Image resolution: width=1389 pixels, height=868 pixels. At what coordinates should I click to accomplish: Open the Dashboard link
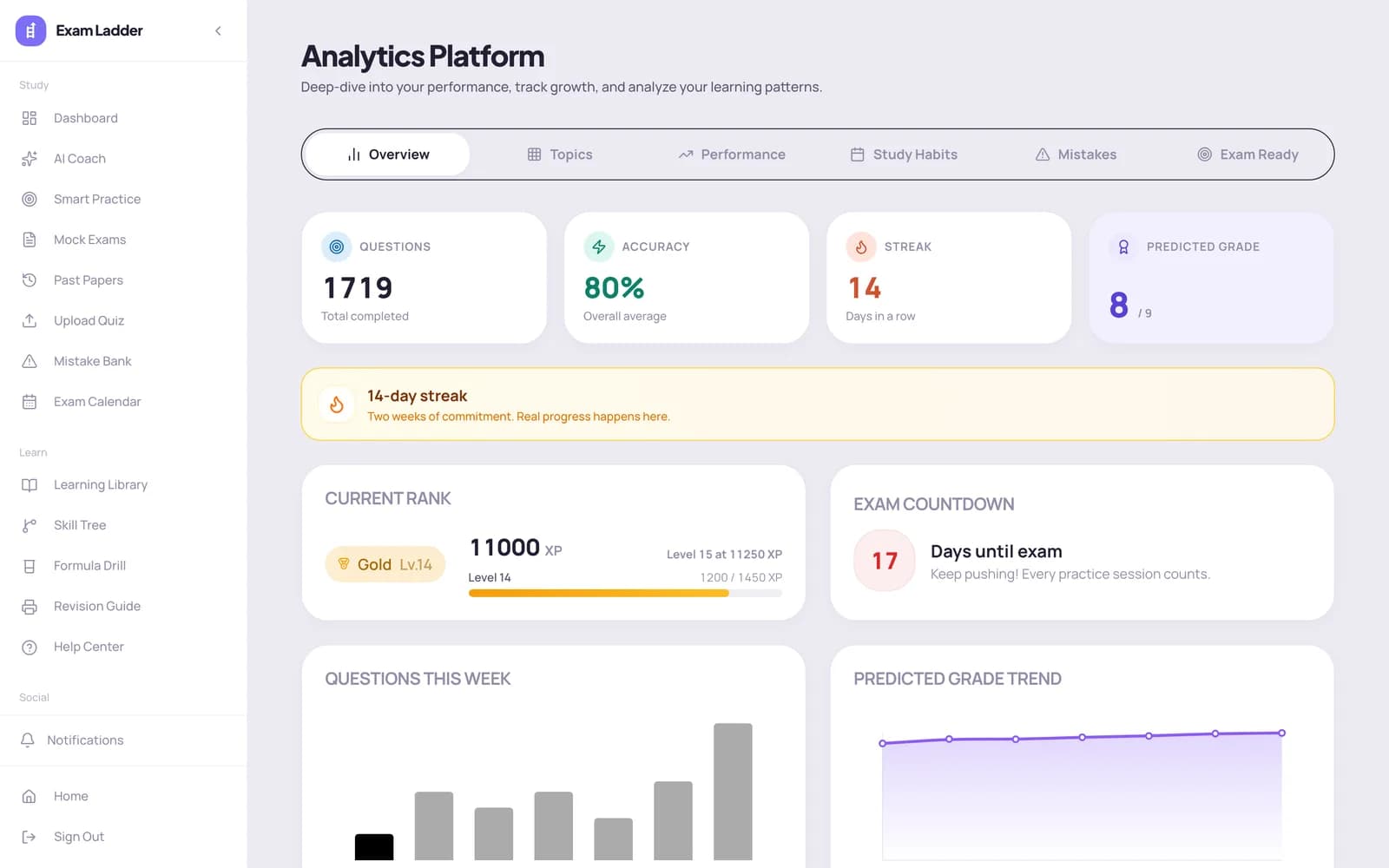pos(86,118)
